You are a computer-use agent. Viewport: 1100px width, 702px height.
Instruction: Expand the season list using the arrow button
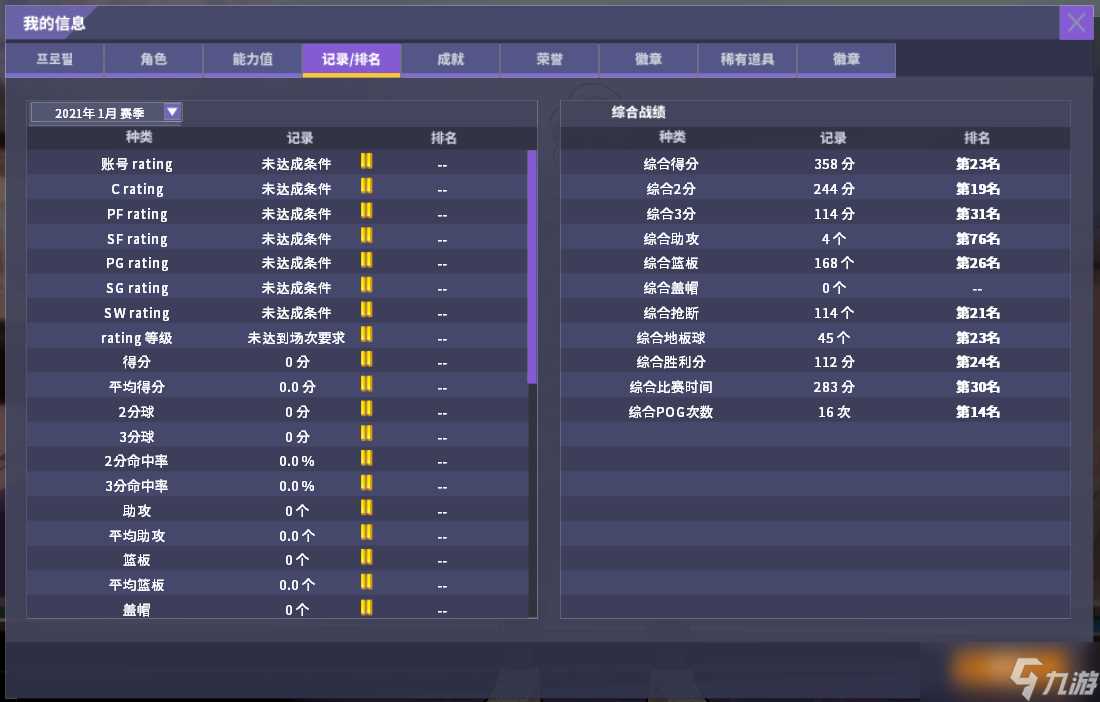(172, 112)
